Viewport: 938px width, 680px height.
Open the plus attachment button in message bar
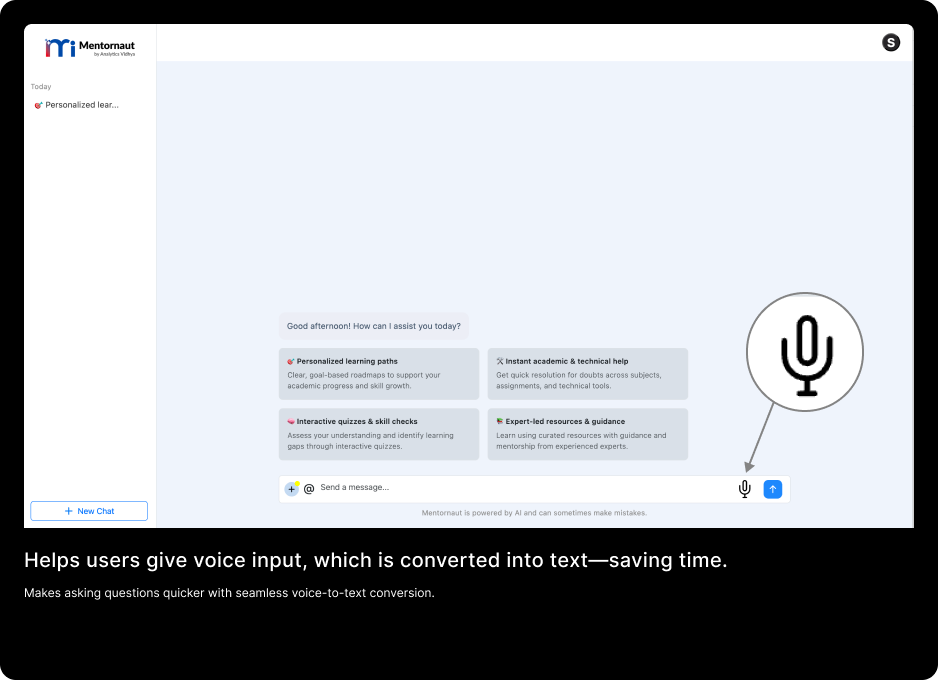point(292,489)
